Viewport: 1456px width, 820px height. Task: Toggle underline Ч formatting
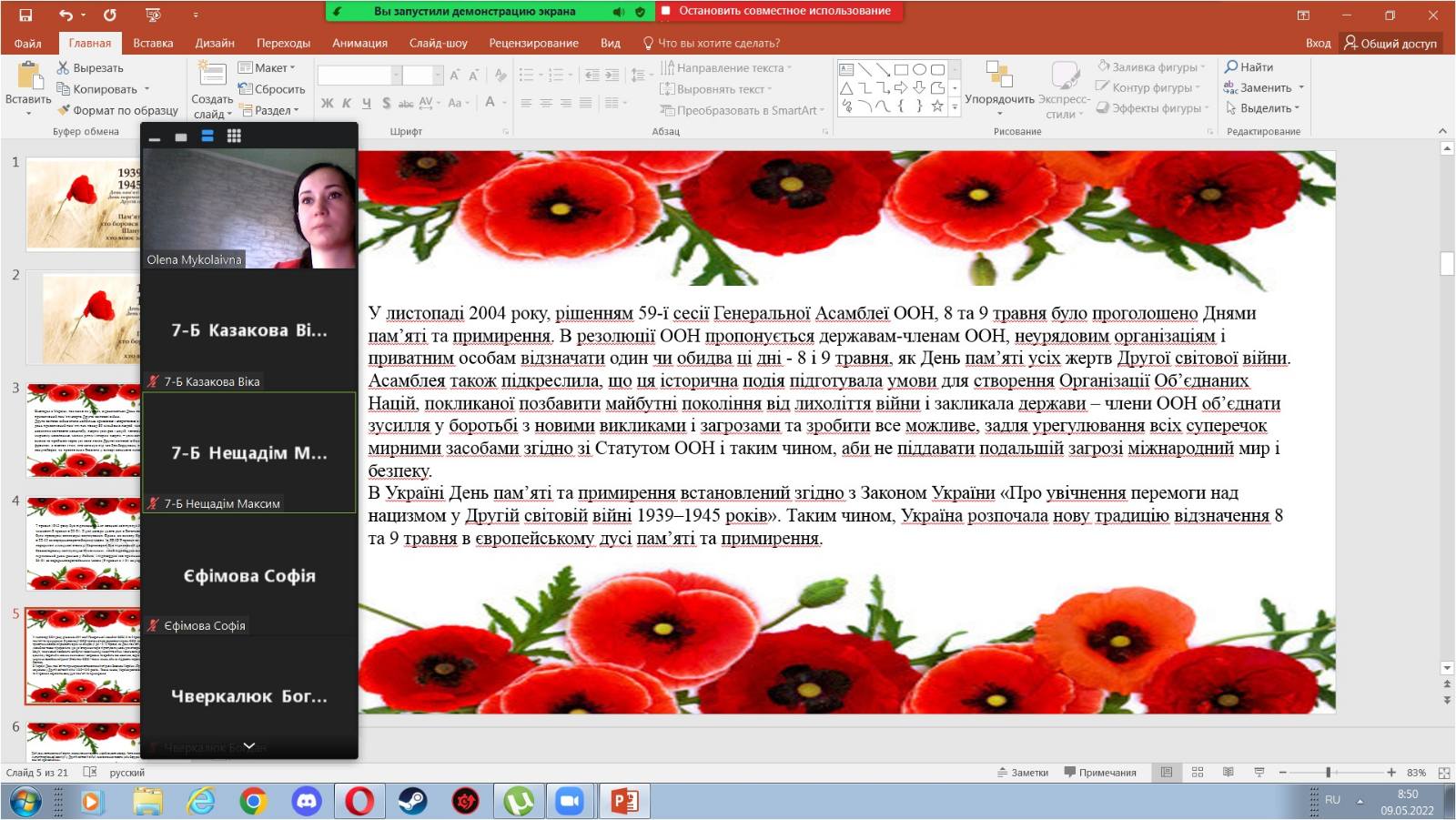[x=367, y=103]
